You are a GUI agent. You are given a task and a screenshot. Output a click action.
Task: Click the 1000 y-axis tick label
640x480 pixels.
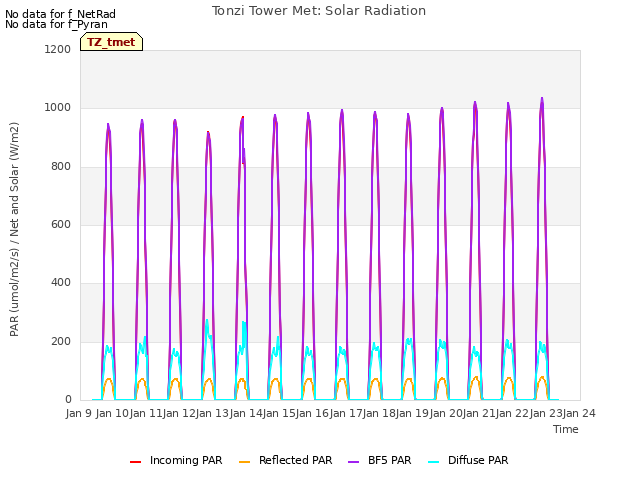(58, 108)
